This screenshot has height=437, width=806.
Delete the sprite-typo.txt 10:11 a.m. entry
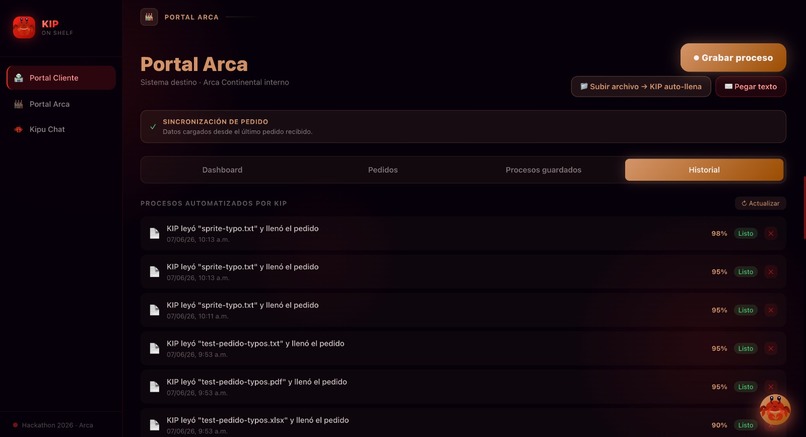pos(771,310)
